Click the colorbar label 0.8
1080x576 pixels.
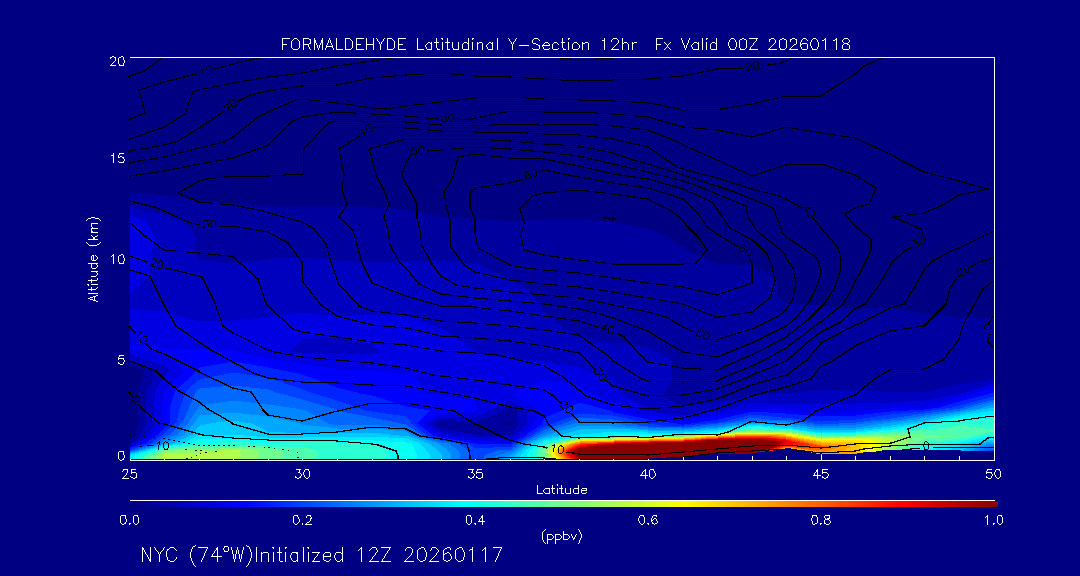(x=821, y=520)
